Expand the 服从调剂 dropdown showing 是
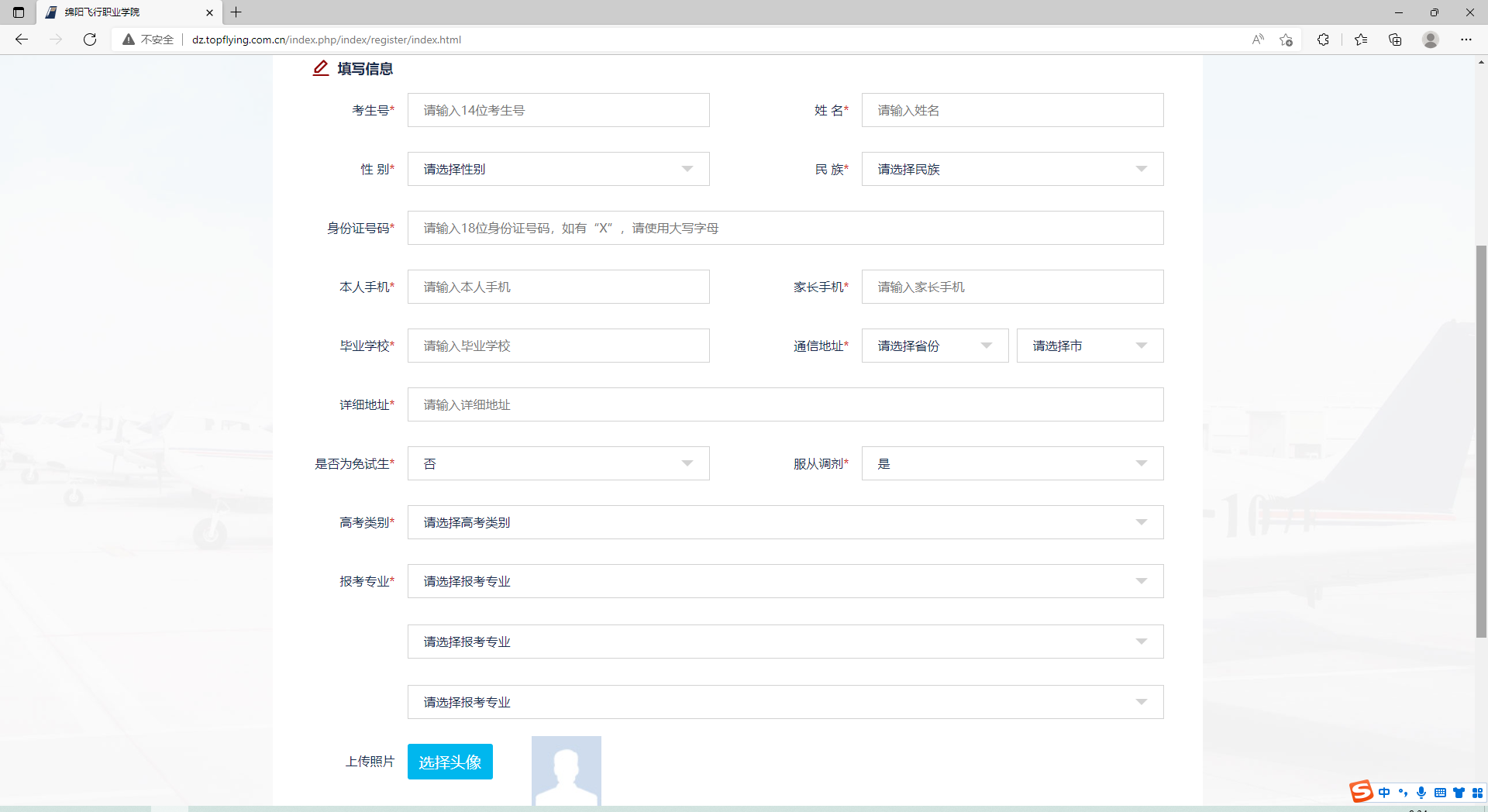 (1012, 463)
